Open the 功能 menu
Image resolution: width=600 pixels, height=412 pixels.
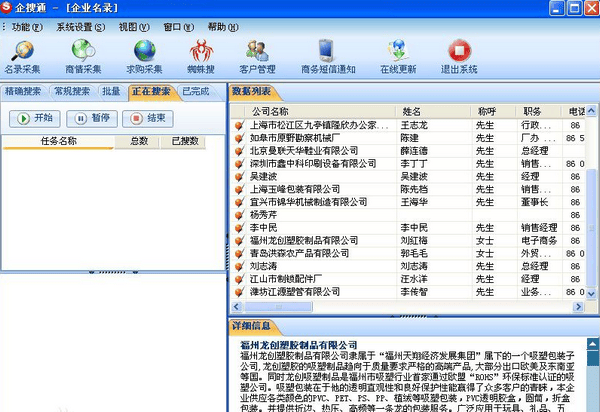pyautogui.click(x=27, y=26)
